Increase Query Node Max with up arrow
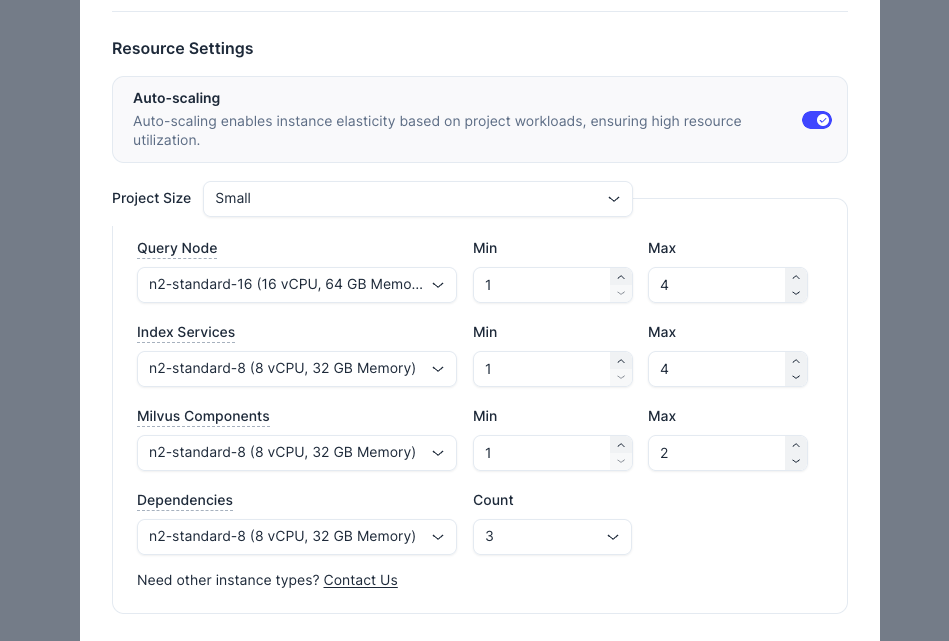The width and height of the screenshot is (949, 641). coord(795,278)
